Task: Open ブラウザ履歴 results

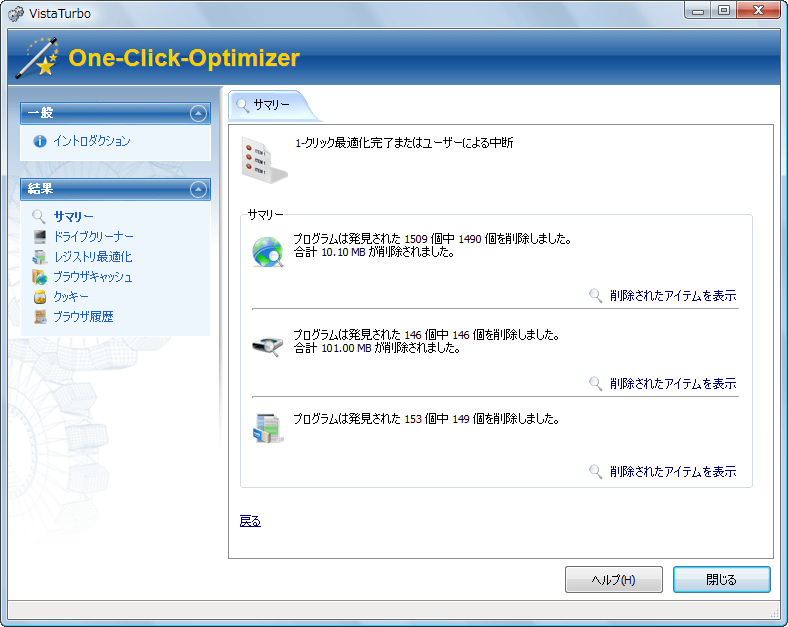Action: coord(83,317)
